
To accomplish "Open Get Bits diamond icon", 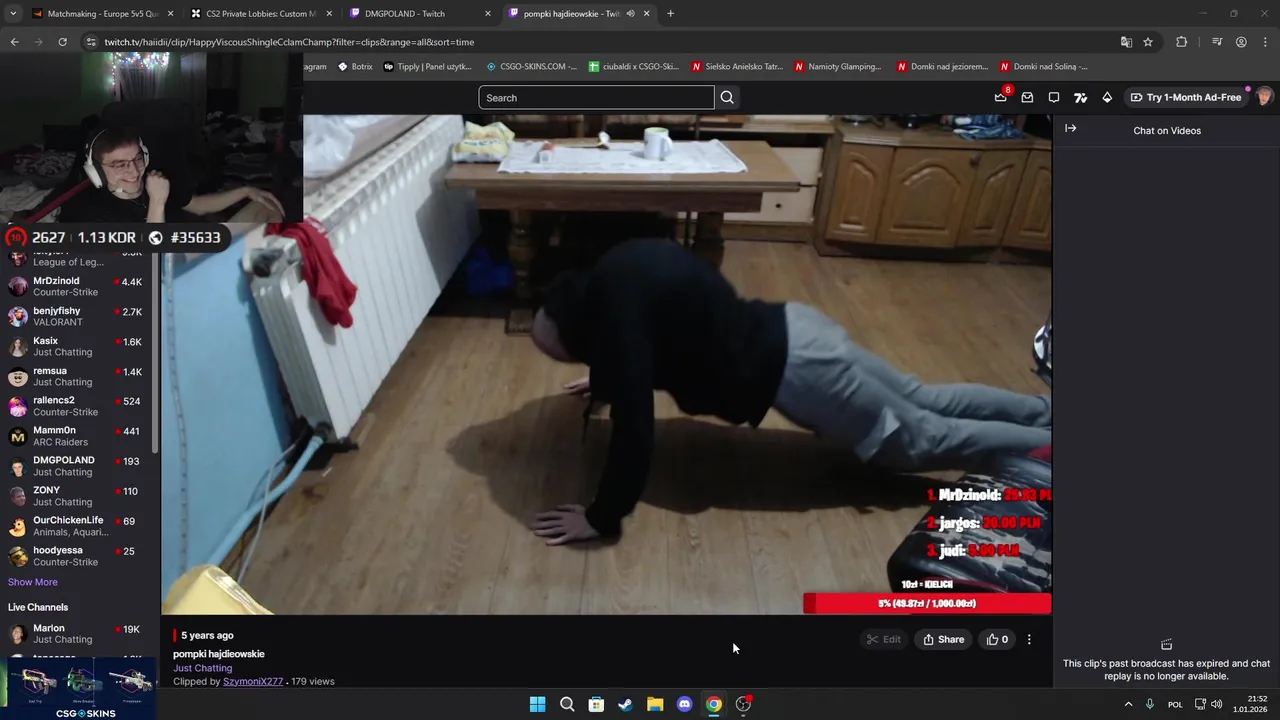I will (x=1107, y=97).
